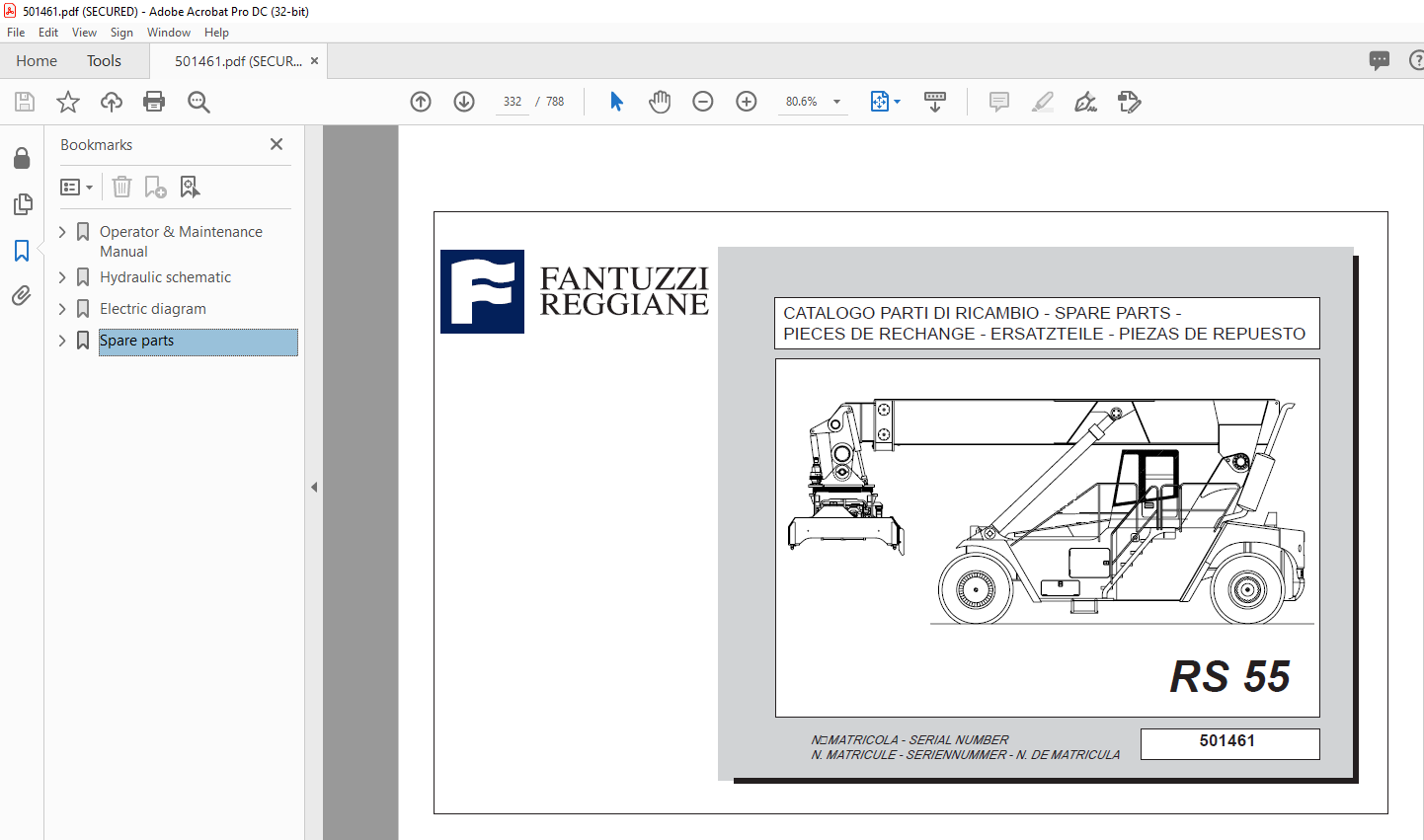Image resolution: width=1424 pixels, height=840 pixels.
Task: Open the File menu
Action: click(x=16, y=33)
